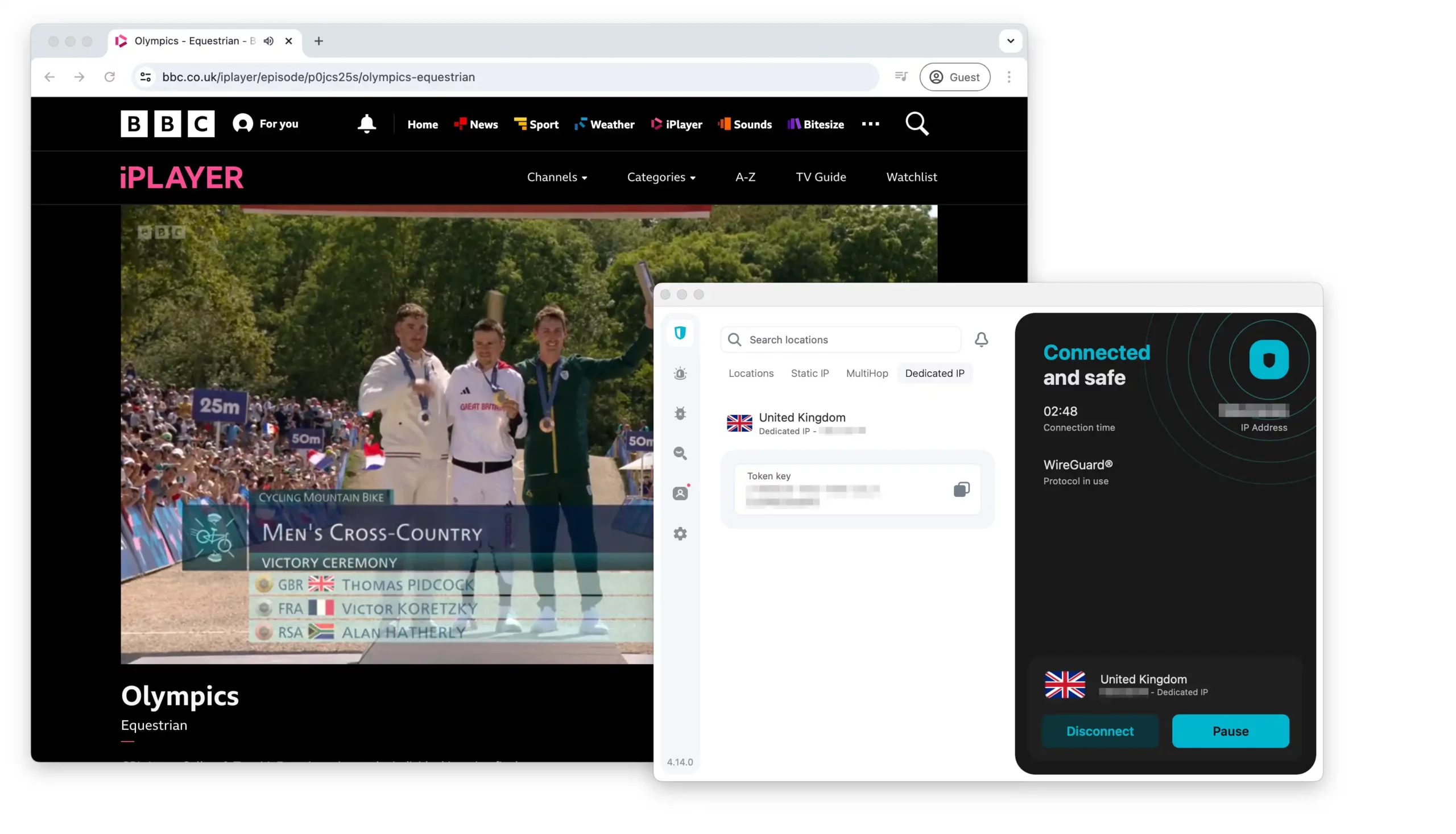Click the Guest profile button

[954, 77]
